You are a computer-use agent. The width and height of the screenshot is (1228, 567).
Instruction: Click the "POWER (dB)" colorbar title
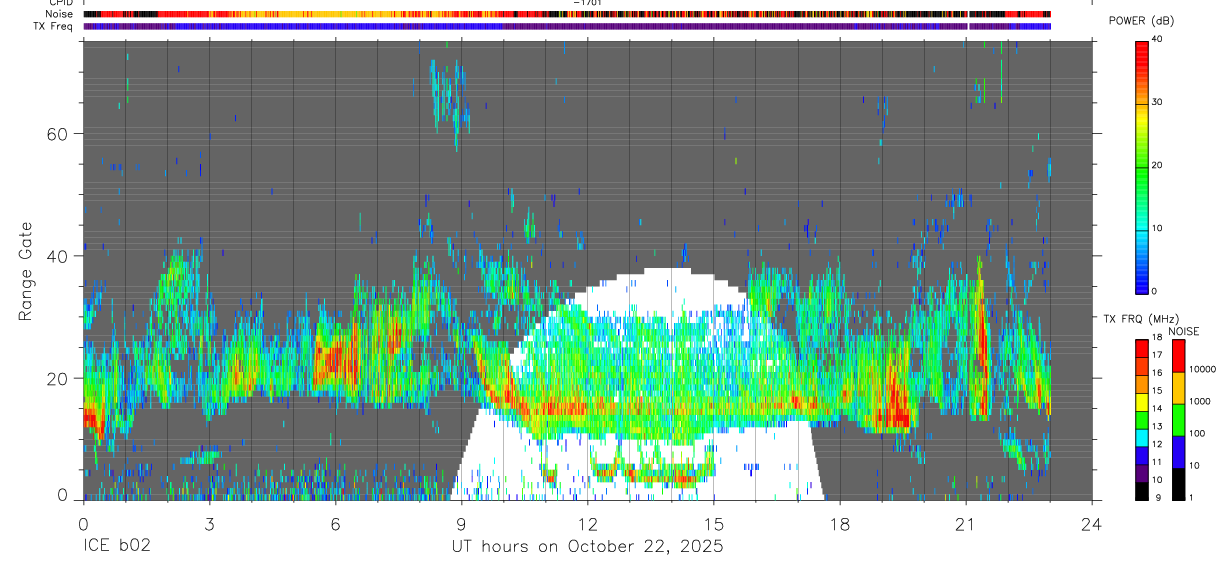pyautogui.click(x=1140, y=21)
